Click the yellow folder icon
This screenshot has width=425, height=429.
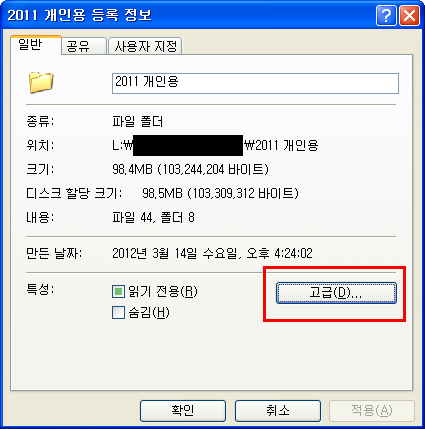click(41, 82)
